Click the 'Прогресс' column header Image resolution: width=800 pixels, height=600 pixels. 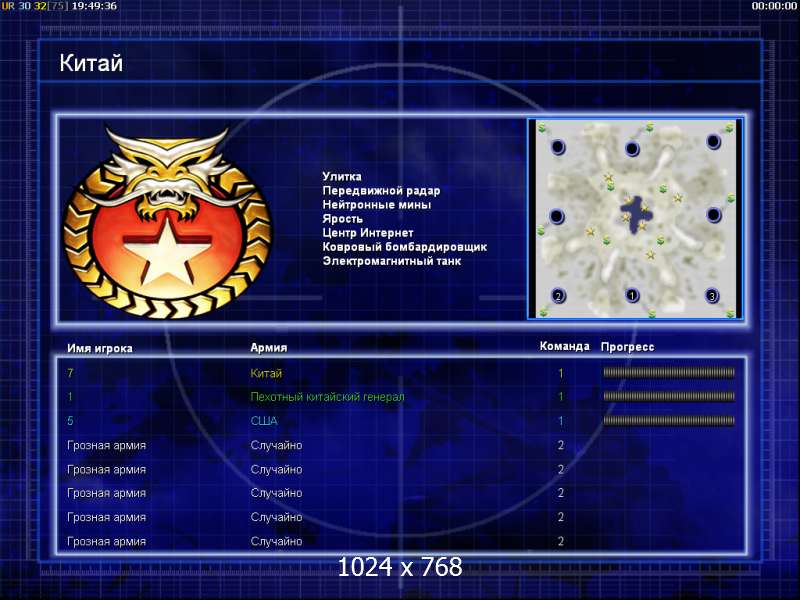(627, 347)
